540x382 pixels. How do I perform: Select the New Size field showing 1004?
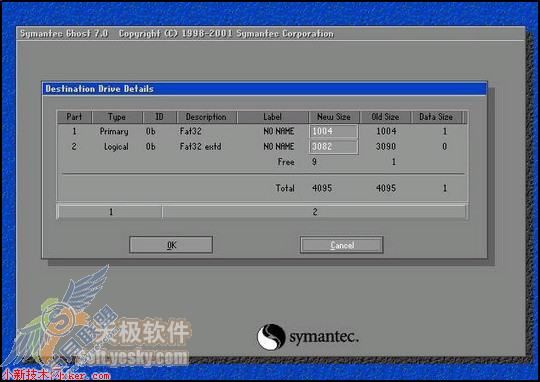[334, 131]
